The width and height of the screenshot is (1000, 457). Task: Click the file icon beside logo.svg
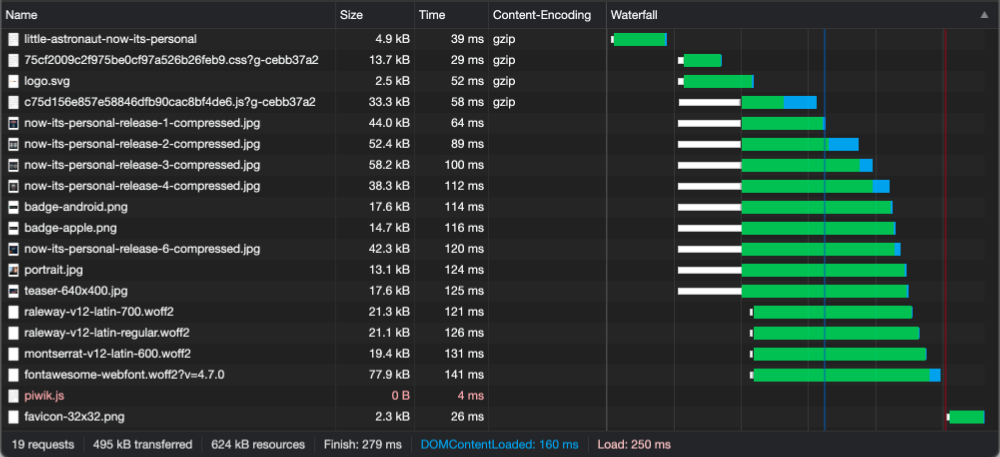13,81
